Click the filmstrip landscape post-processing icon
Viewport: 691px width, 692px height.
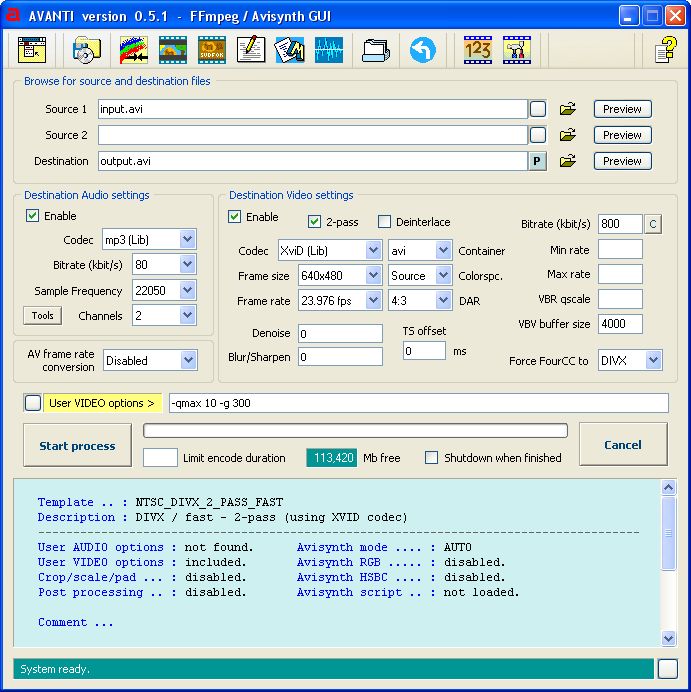pyautogui.click(x=173, y=50)
